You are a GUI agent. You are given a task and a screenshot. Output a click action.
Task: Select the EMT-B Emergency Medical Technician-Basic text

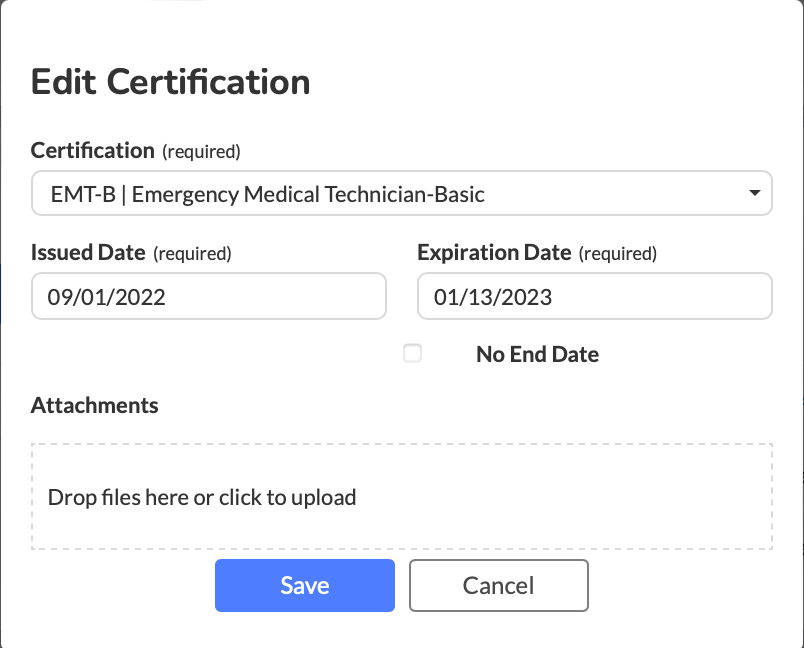267,194
